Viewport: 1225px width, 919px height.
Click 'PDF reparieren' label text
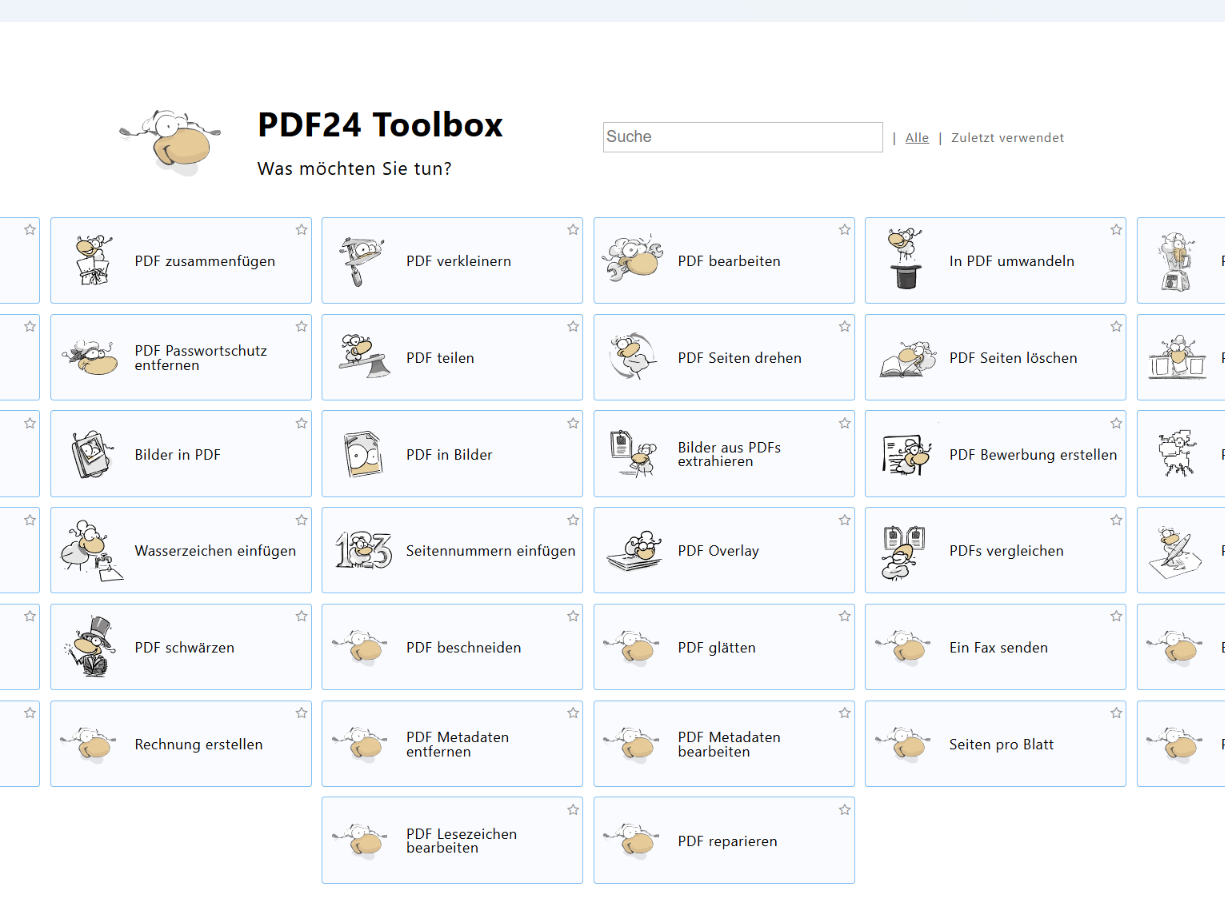point(727,842)
